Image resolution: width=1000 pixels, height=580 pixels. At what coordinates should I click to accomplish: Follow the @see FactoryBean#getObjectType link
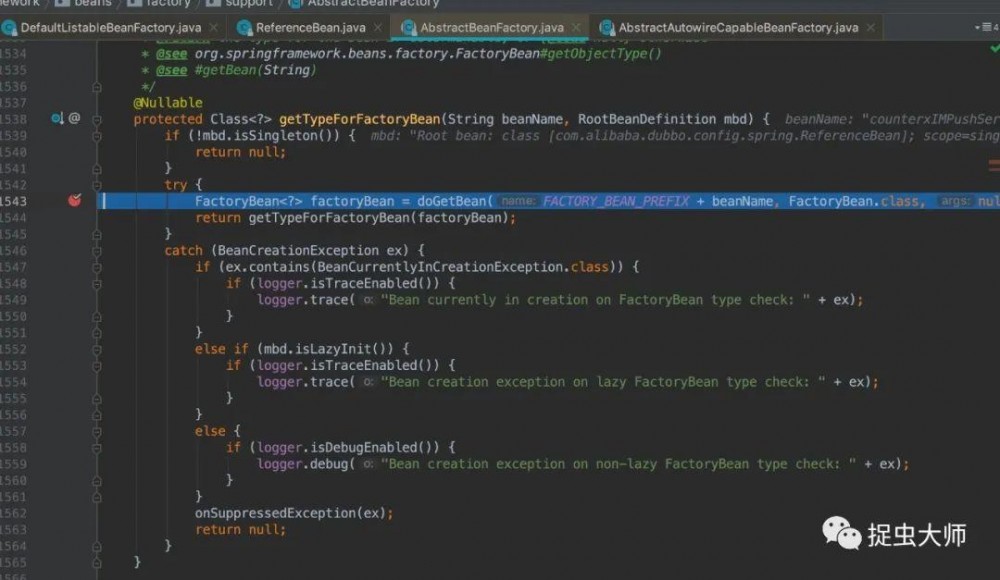tap(428, 54)
